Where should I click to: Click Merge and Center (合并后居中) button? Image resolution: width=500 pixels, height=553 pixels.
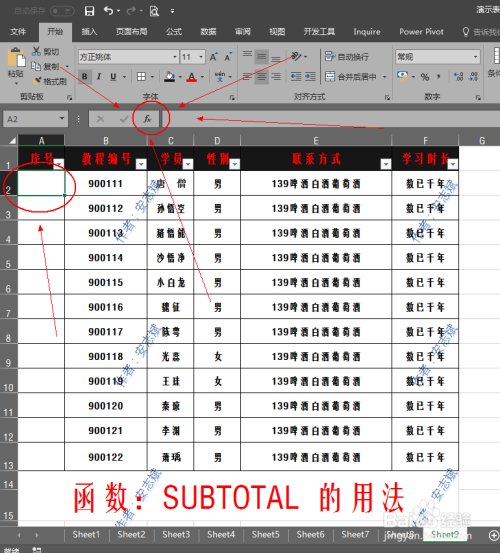351,77
